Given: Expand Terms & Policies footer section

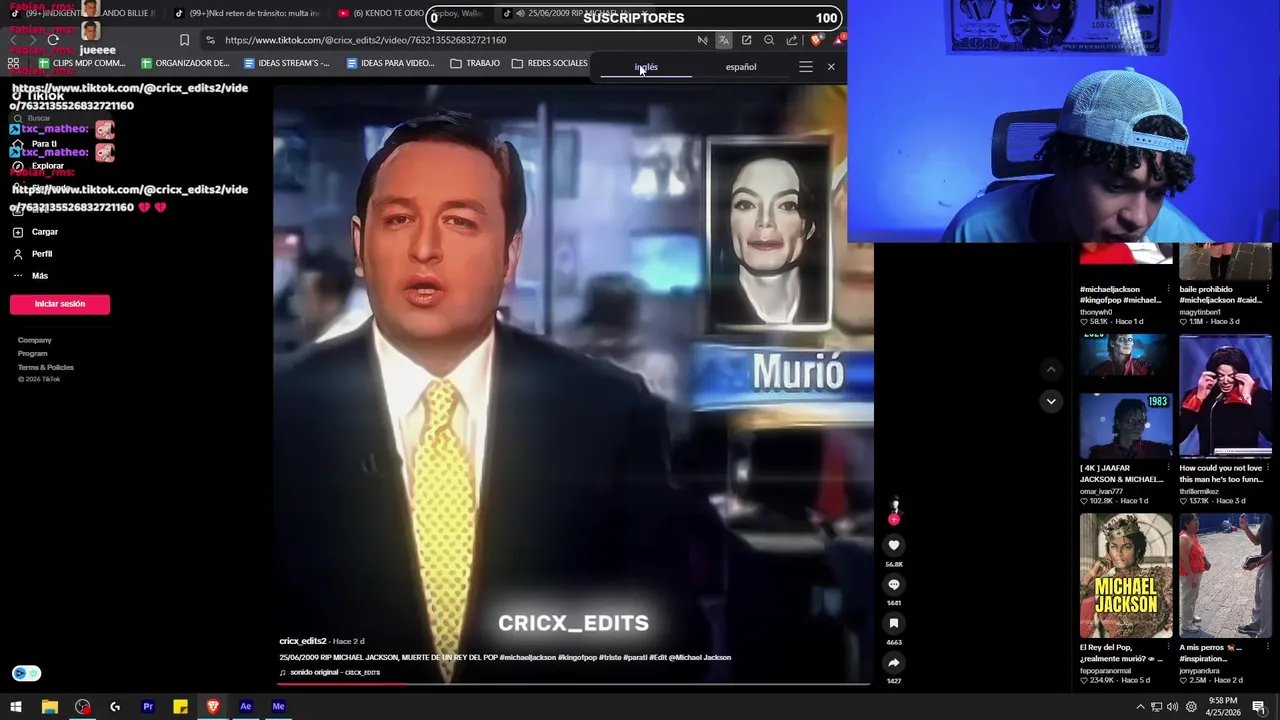Looking at the screenshot, I should point(45,367).
